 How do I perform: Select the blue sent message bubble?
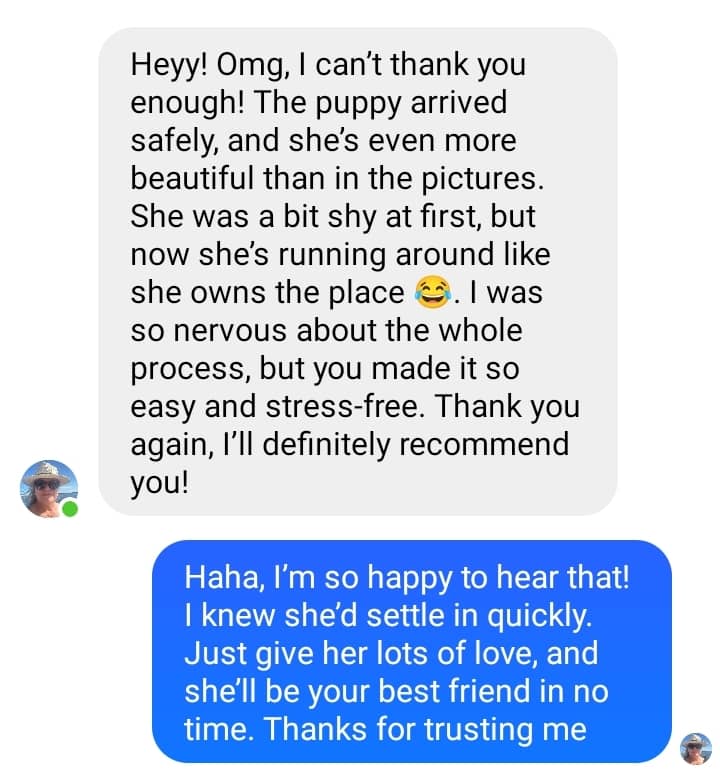(412, 651)
